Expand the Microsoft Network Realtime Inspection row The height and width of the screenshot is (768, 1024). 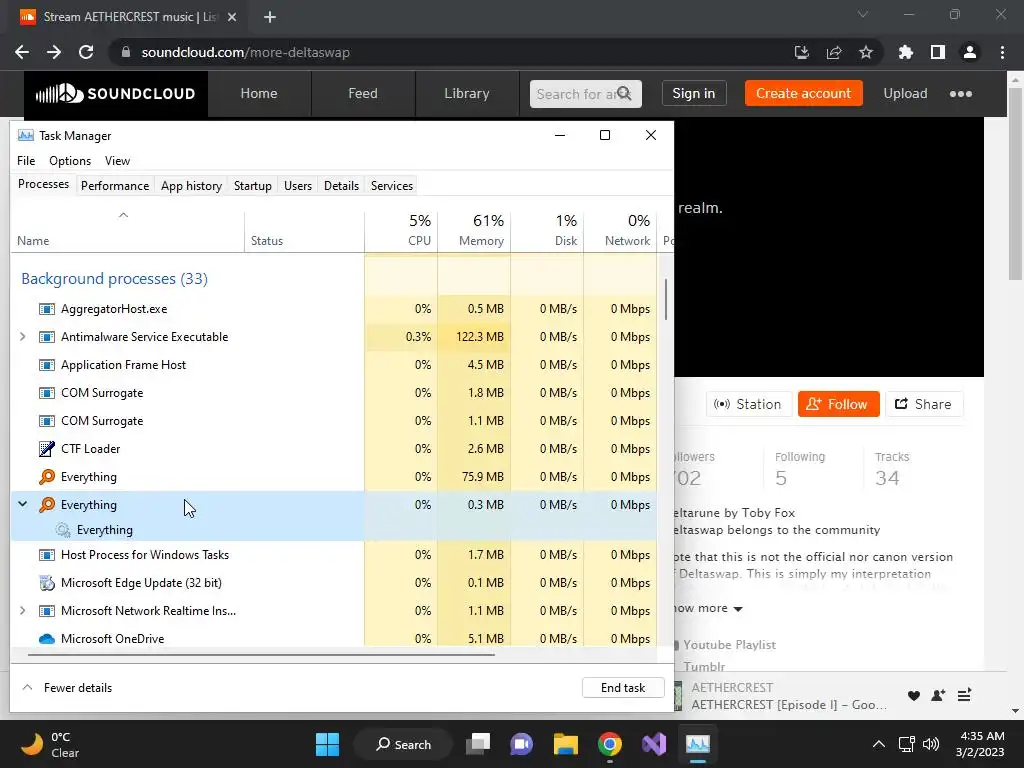click(x=23, y=611)
